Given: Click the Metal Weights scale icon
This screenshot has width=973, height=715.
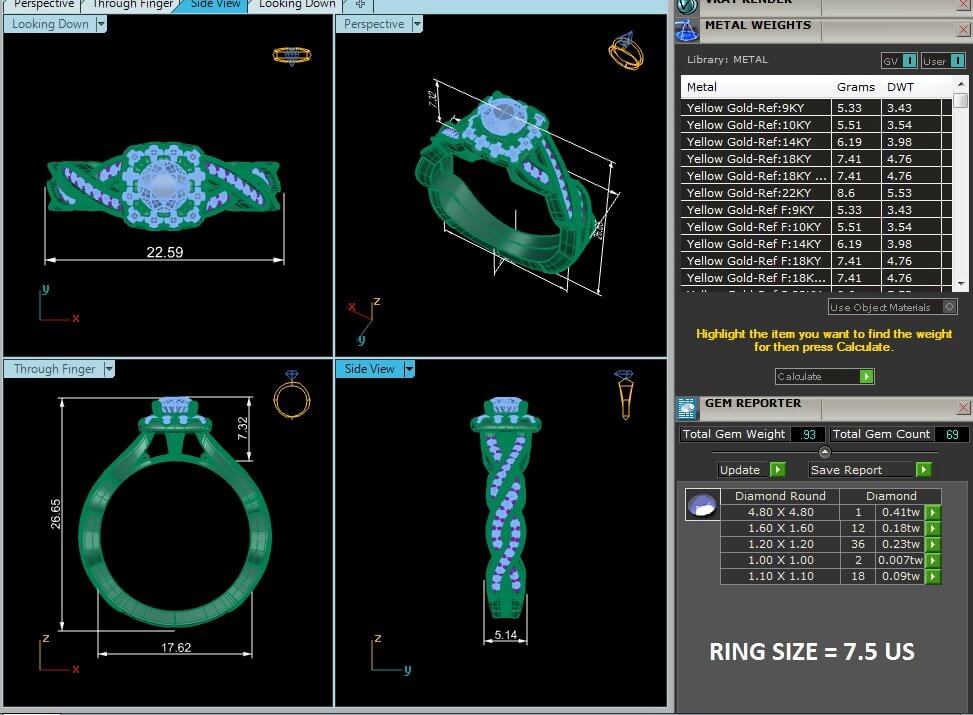Looking at the screenshot, I should pos(686,30).
